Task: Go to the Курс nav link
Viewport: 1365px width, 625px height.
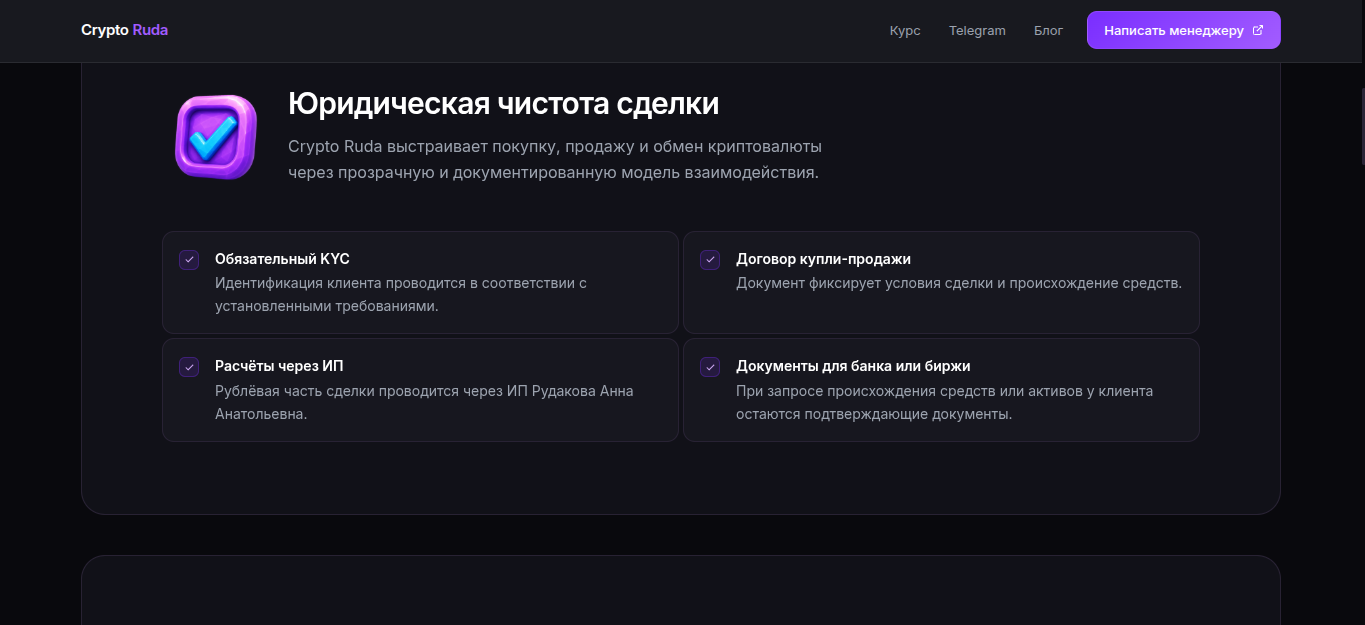Action: pyautogui.click(x=905, y=31)
